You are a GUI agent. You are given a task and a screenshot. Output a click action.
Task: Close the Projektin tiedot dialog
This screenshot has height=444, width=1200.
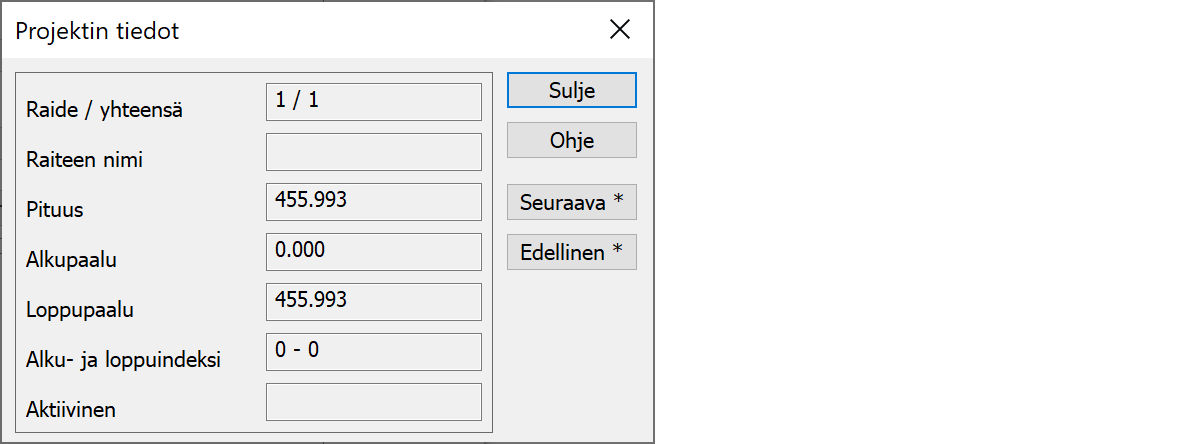pos(620,30)
